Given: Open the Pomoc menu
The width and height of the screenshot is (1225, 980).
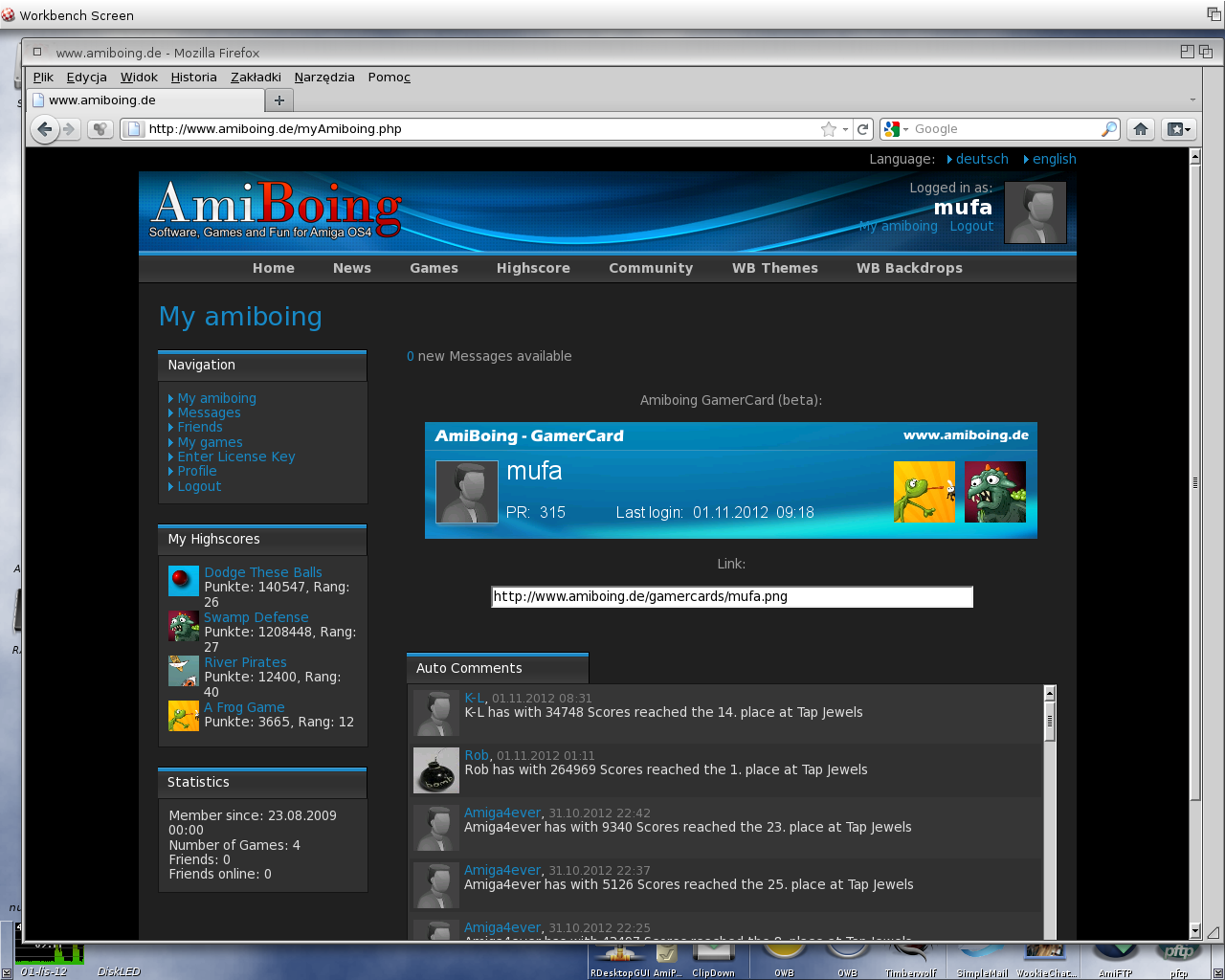Looking at the screenshot, I should [x=390, y=78].
